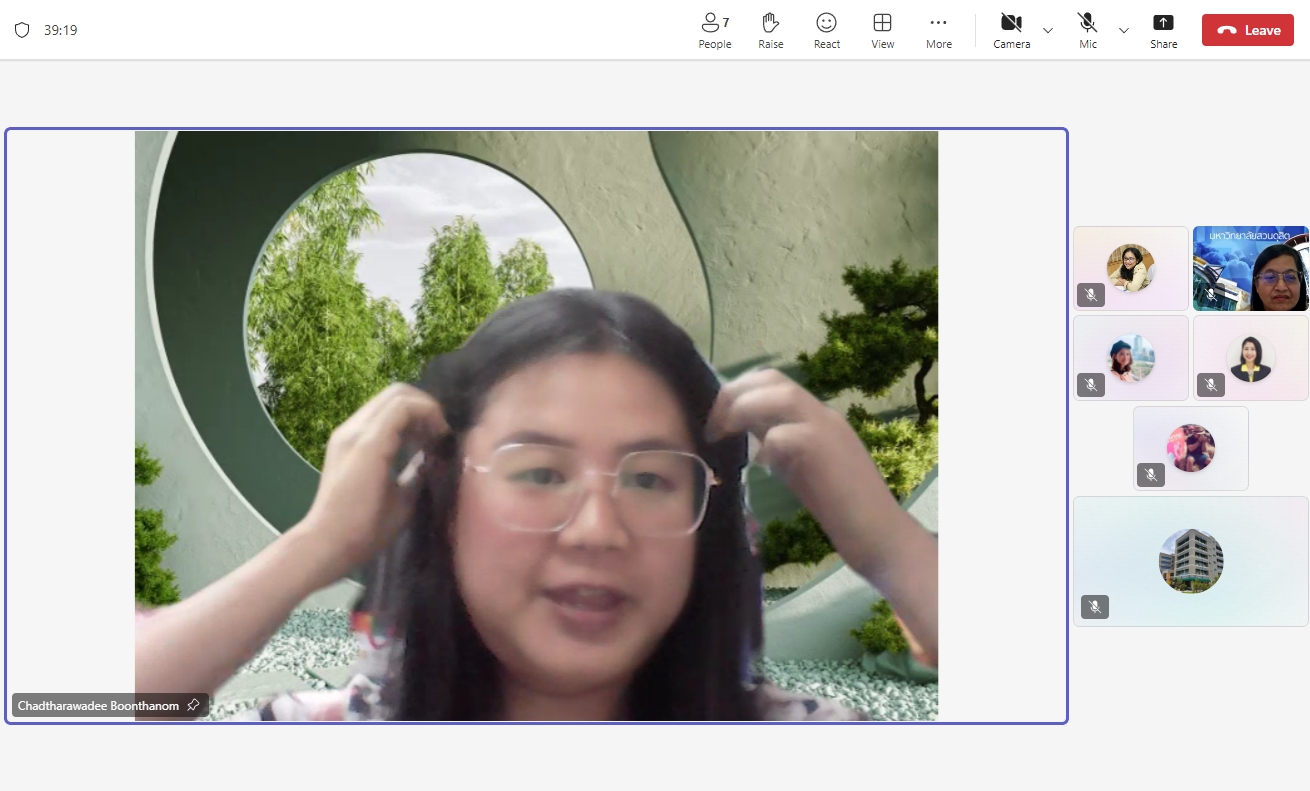
Task: Share your screen content
Action: tap(1163, 30)
